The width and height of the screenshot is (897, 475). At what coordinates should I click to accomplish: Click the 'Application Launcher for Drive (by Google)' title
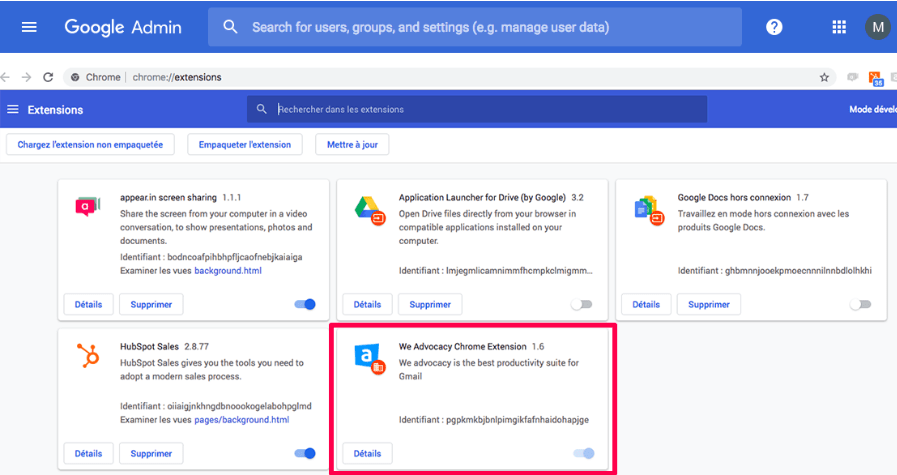pyautogui.click(x=482, y=197)
